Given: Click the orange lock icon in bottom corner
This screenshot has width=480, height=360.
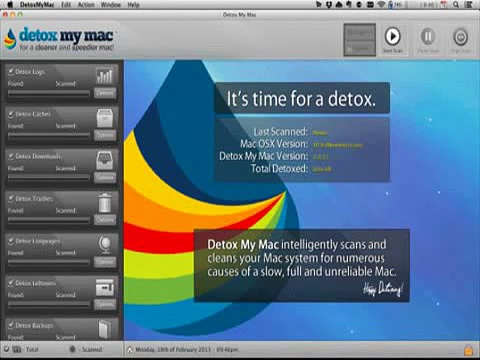Looking at the screenshot, I should pyautogui.click(x=468, y=350).
